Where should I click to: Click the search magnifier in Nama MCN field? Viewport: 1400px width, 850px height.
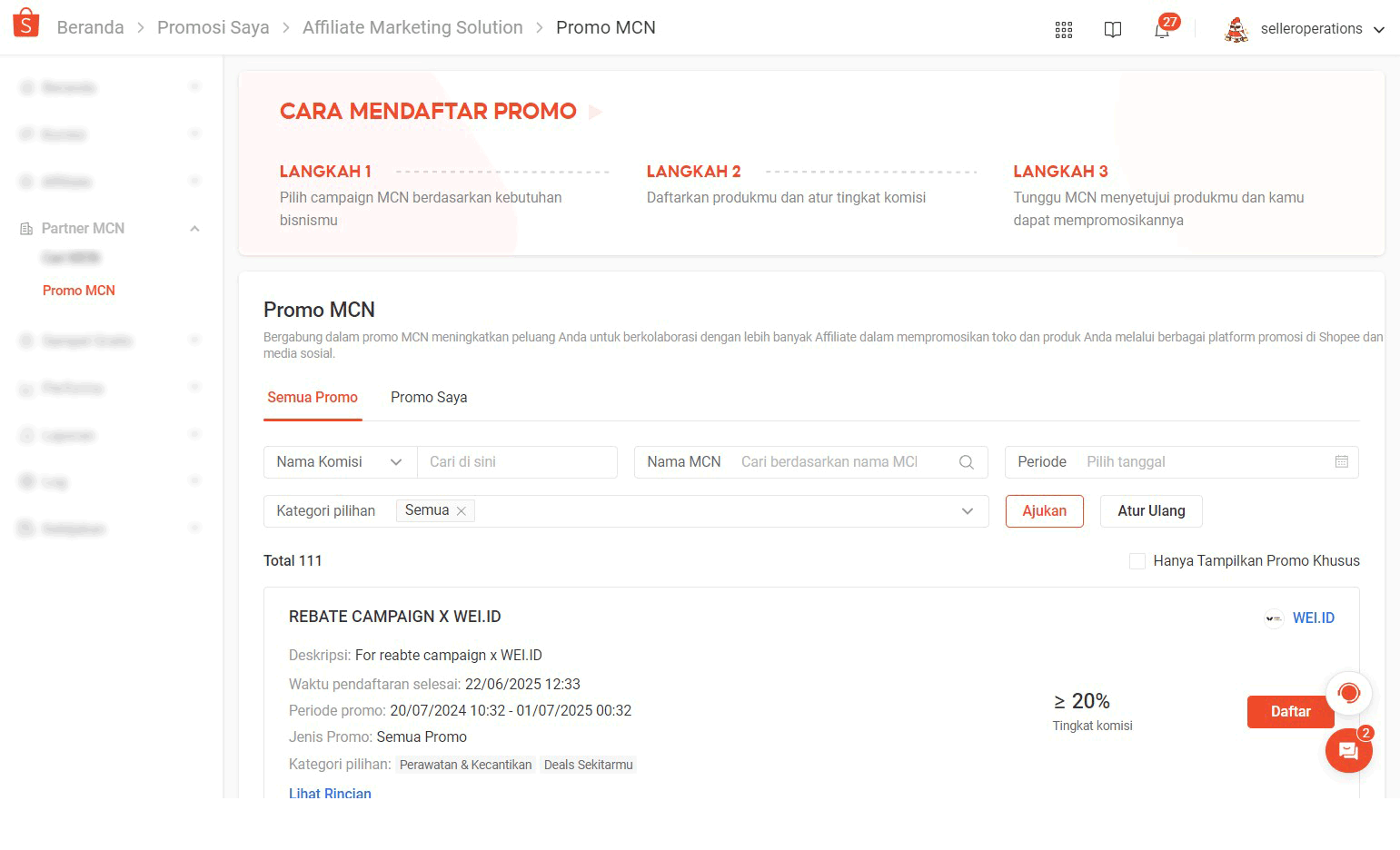point(966,461)
